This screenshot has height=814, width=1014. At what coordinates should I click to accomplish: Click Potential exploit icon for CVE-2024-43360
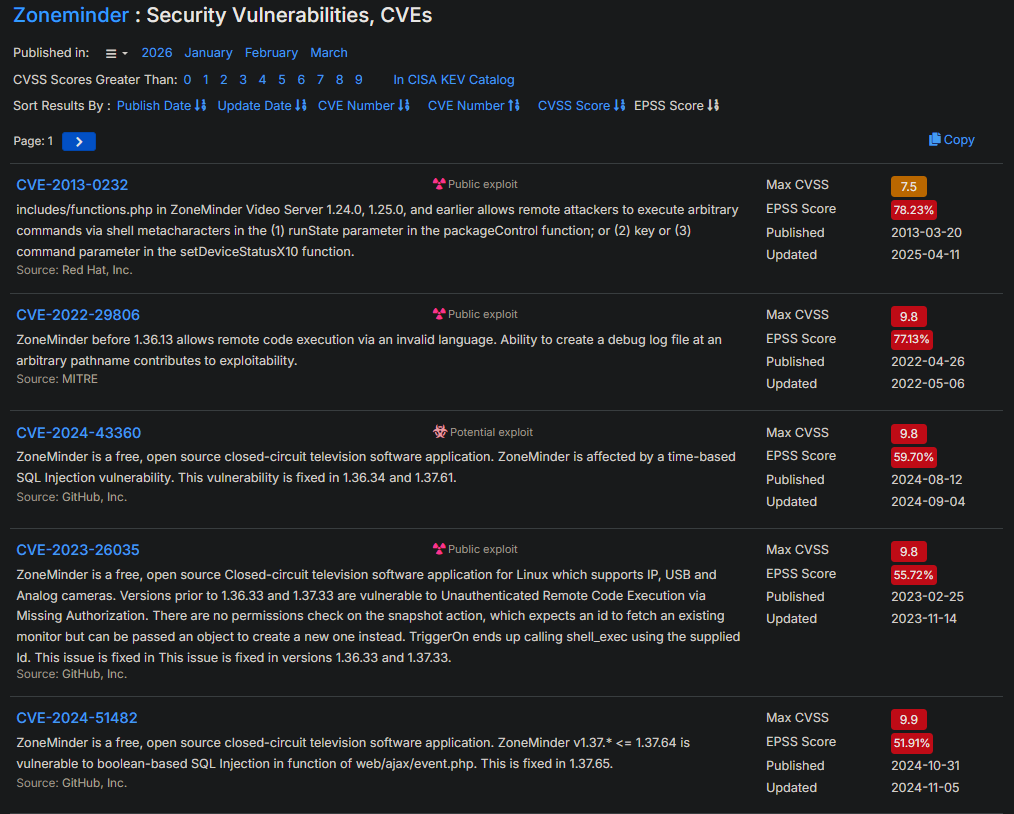[440, 432]
